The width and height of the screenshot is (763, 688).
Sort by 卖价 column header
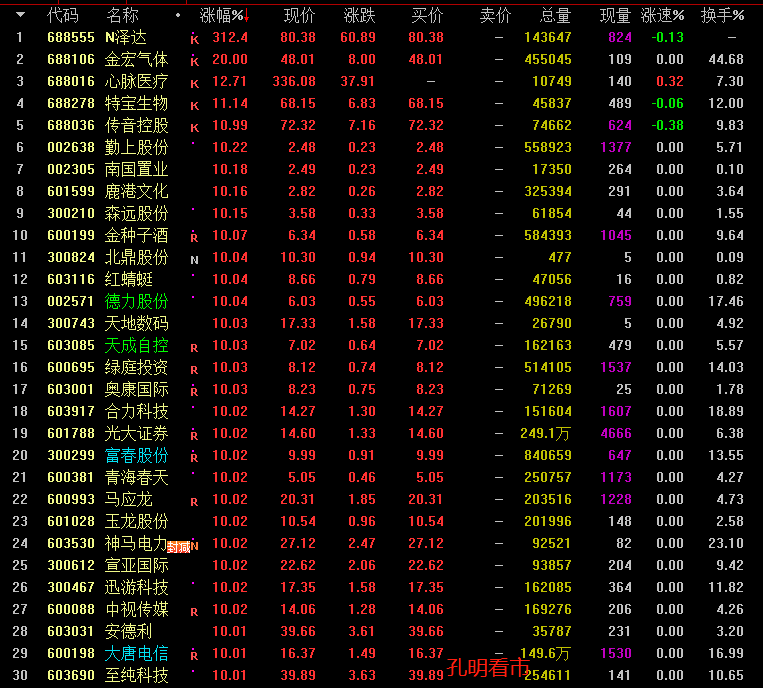coord(495,16)
